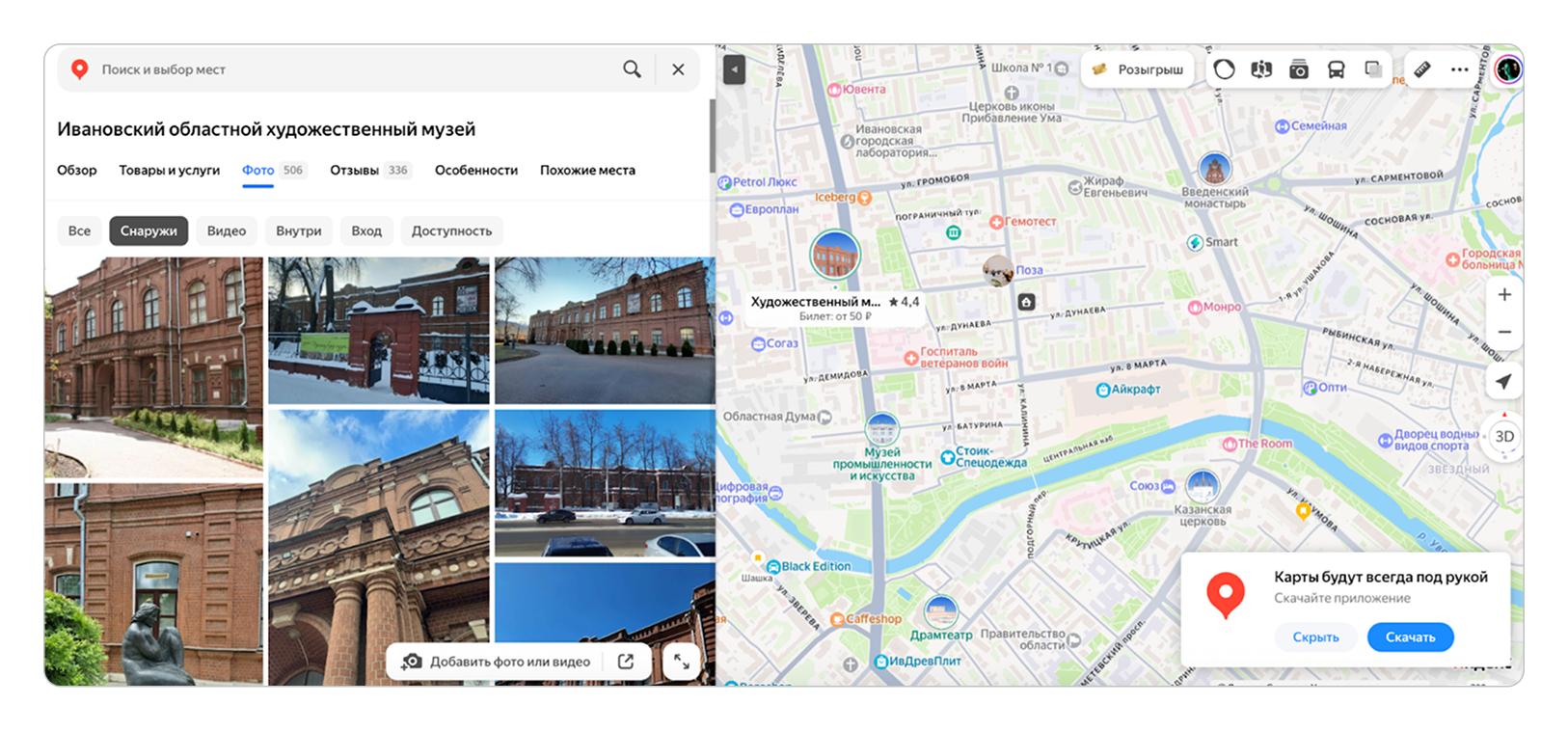Click the Поиск и выбор мест field
Viewport: 1568px width, 731px height.
347,69
